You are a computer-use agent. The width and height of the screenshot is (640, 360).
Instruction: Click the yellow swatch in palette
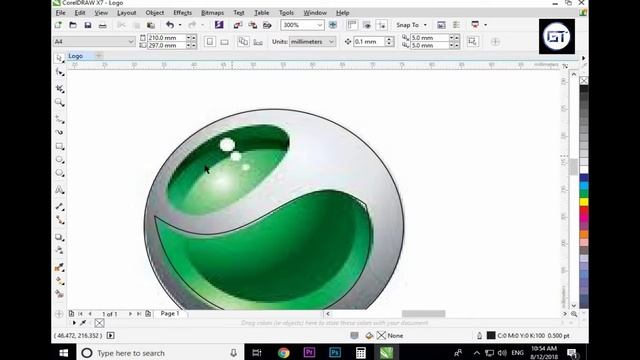584,202
